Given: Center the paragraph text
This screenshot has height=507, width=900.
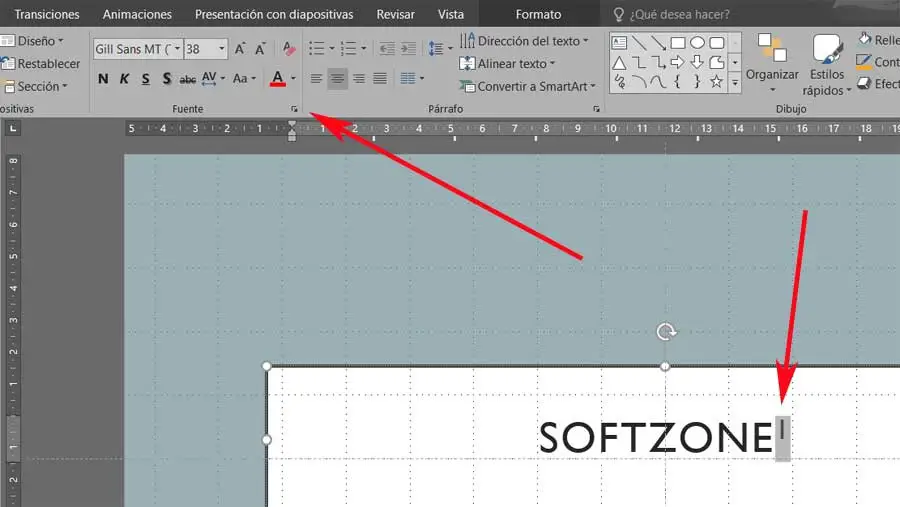Looking at the screenshot, I should click(x=338, y=78).
